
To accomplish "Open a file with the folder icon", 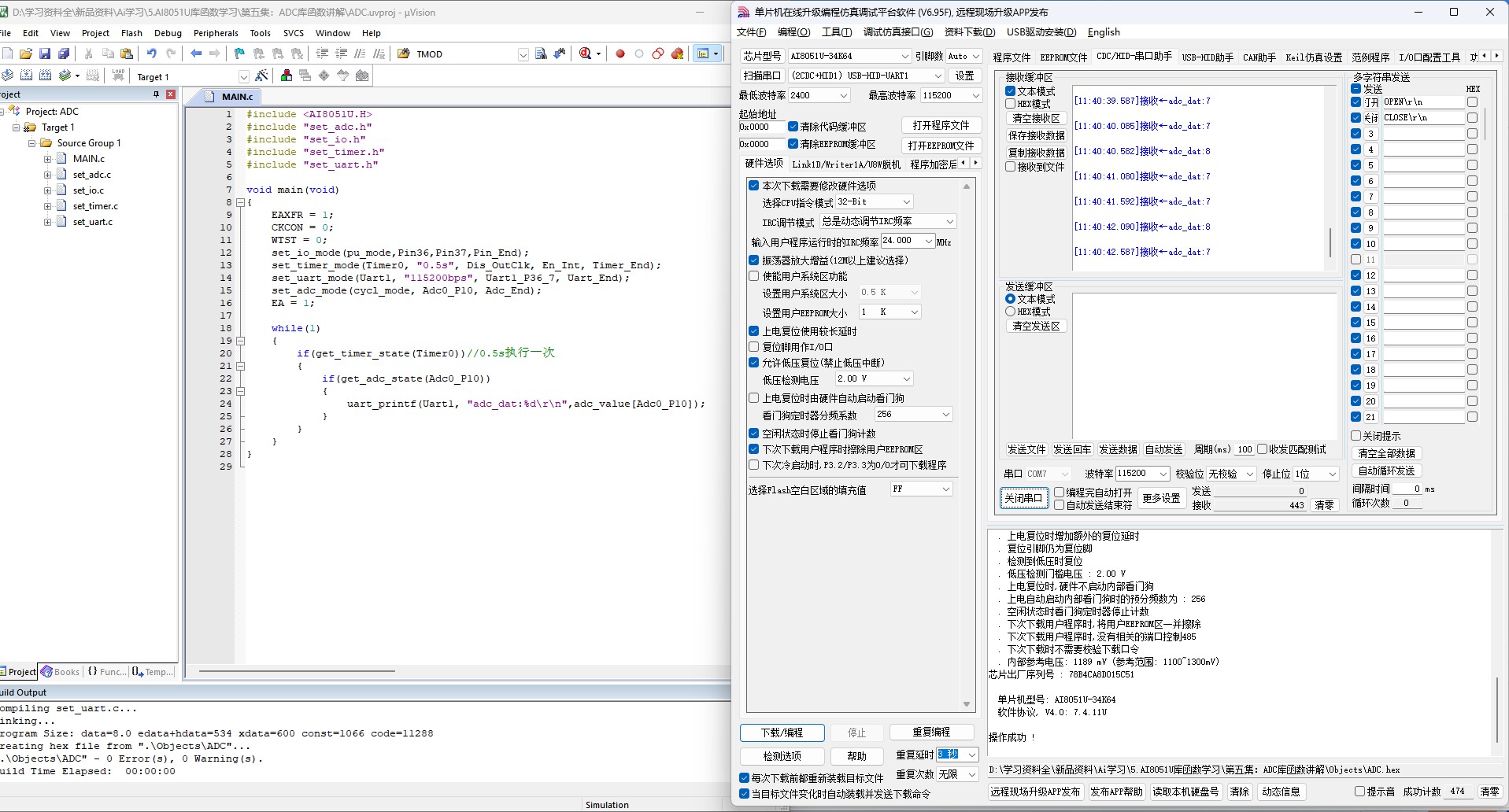I will coord(26,54).
